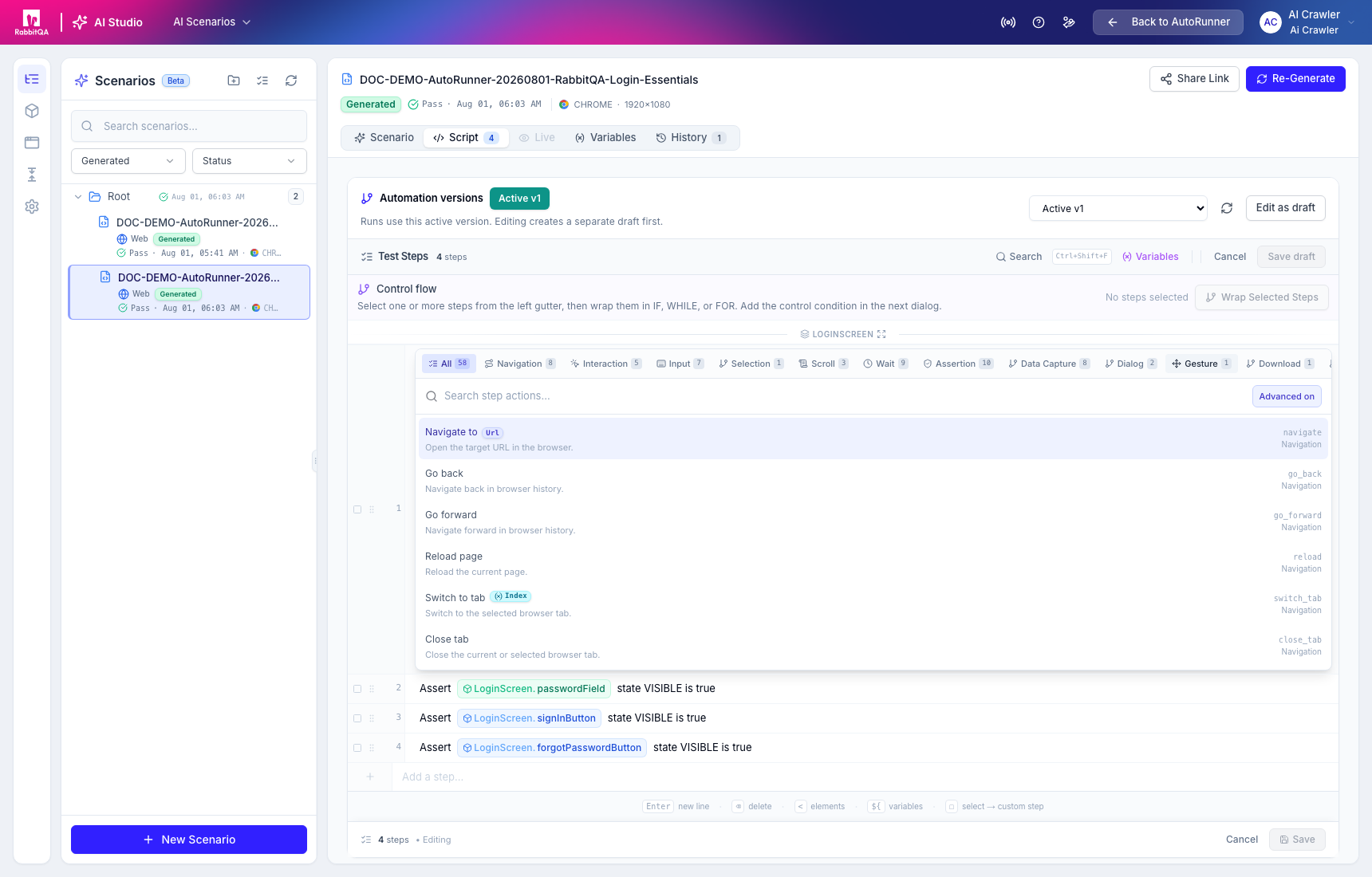This screenshot has width=1372, height=877.
Task: Tick the checkbox for step 2 passwordField
Action: click(x=357, y=689)
